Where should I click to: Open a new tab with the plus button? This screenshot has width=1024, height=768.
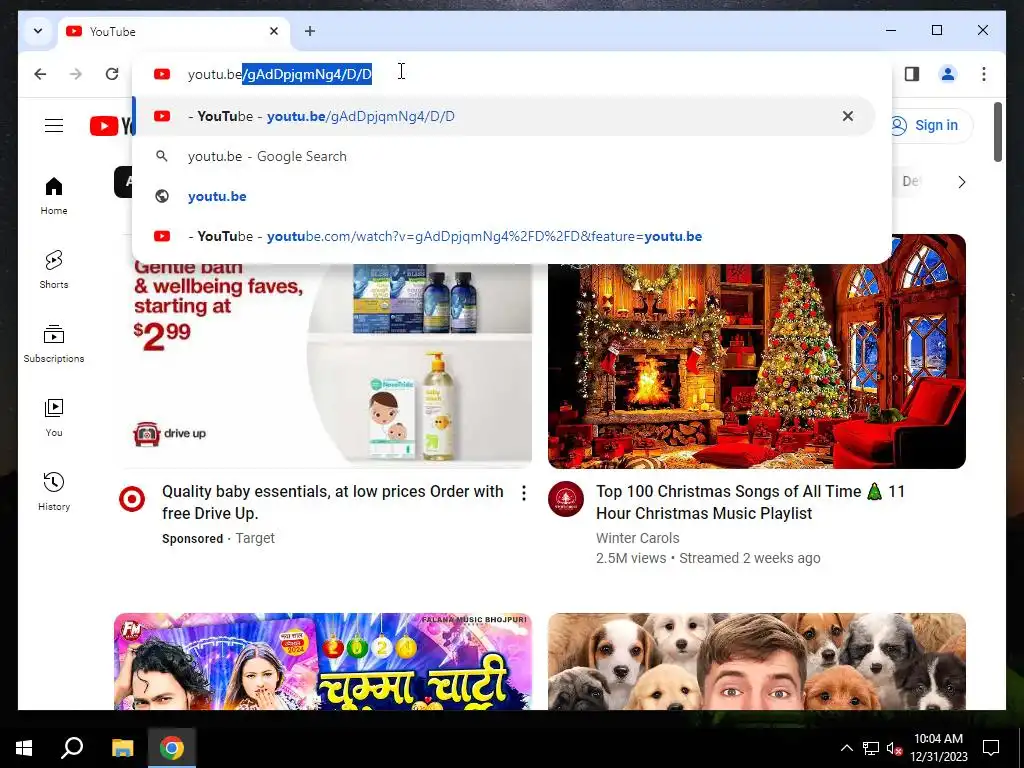(310, 31)
